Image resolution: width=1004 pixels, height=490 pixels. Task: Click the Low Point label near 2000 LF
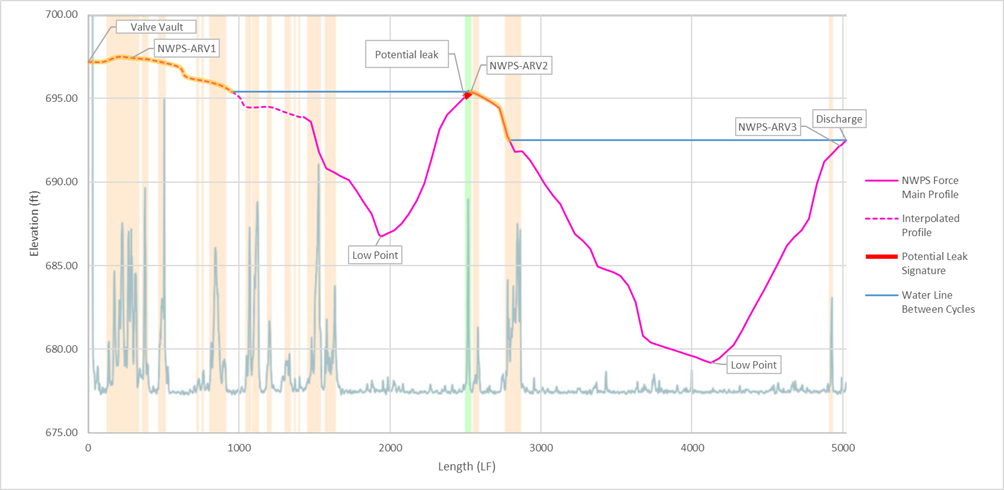pos(375,255)
